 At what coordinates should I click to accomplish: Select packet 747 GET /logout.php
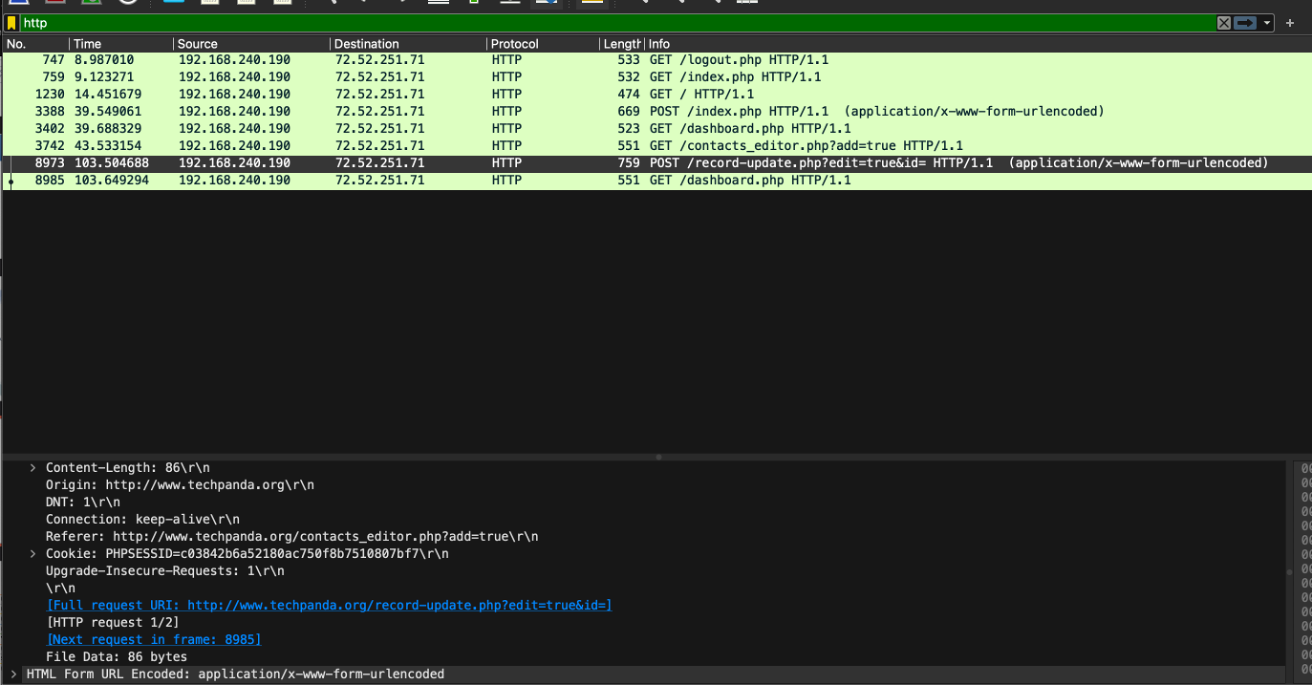point(656,60)
